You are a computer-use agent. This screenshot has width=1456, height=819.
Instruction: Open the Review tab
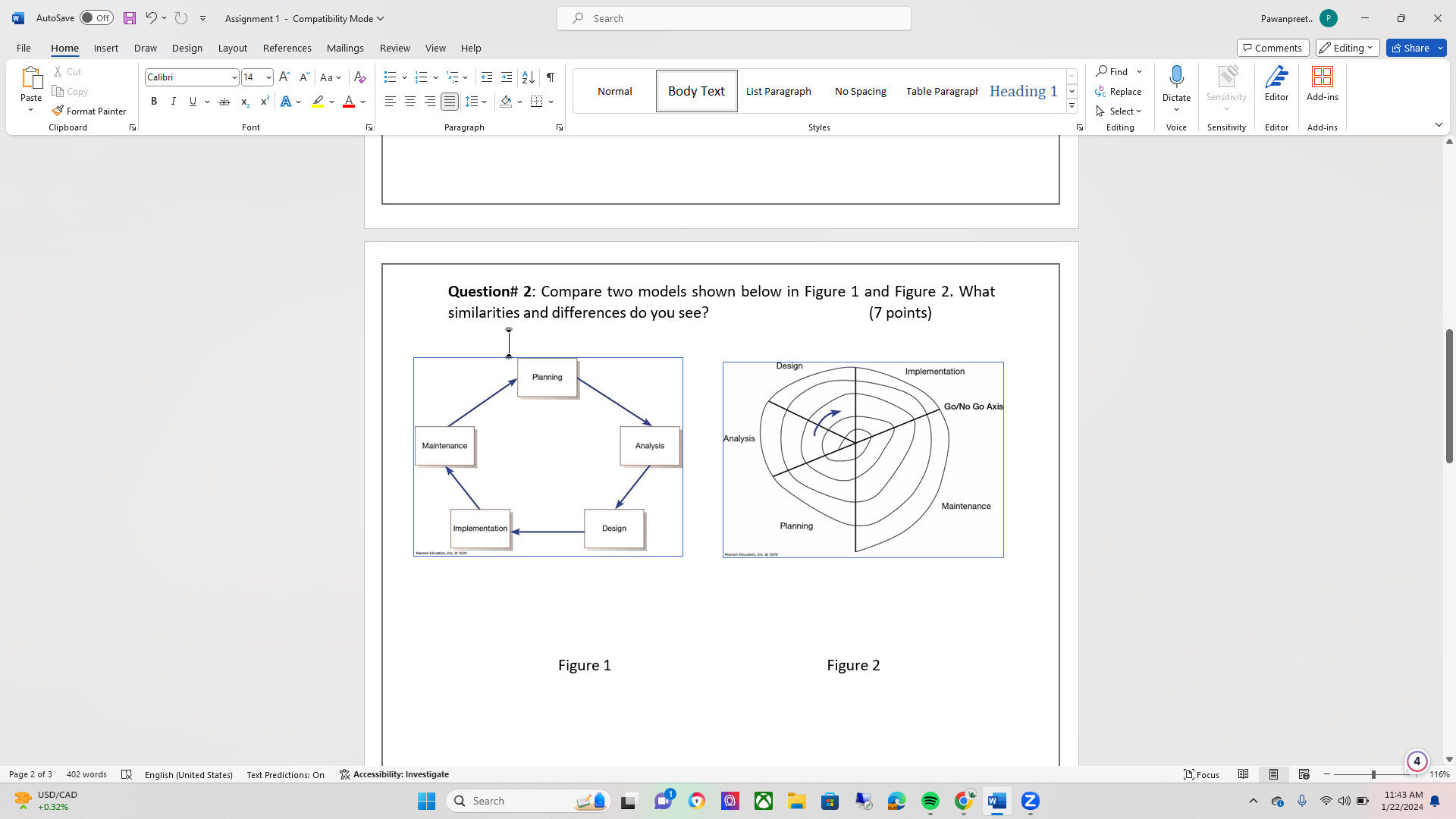(x=394, y=48)
